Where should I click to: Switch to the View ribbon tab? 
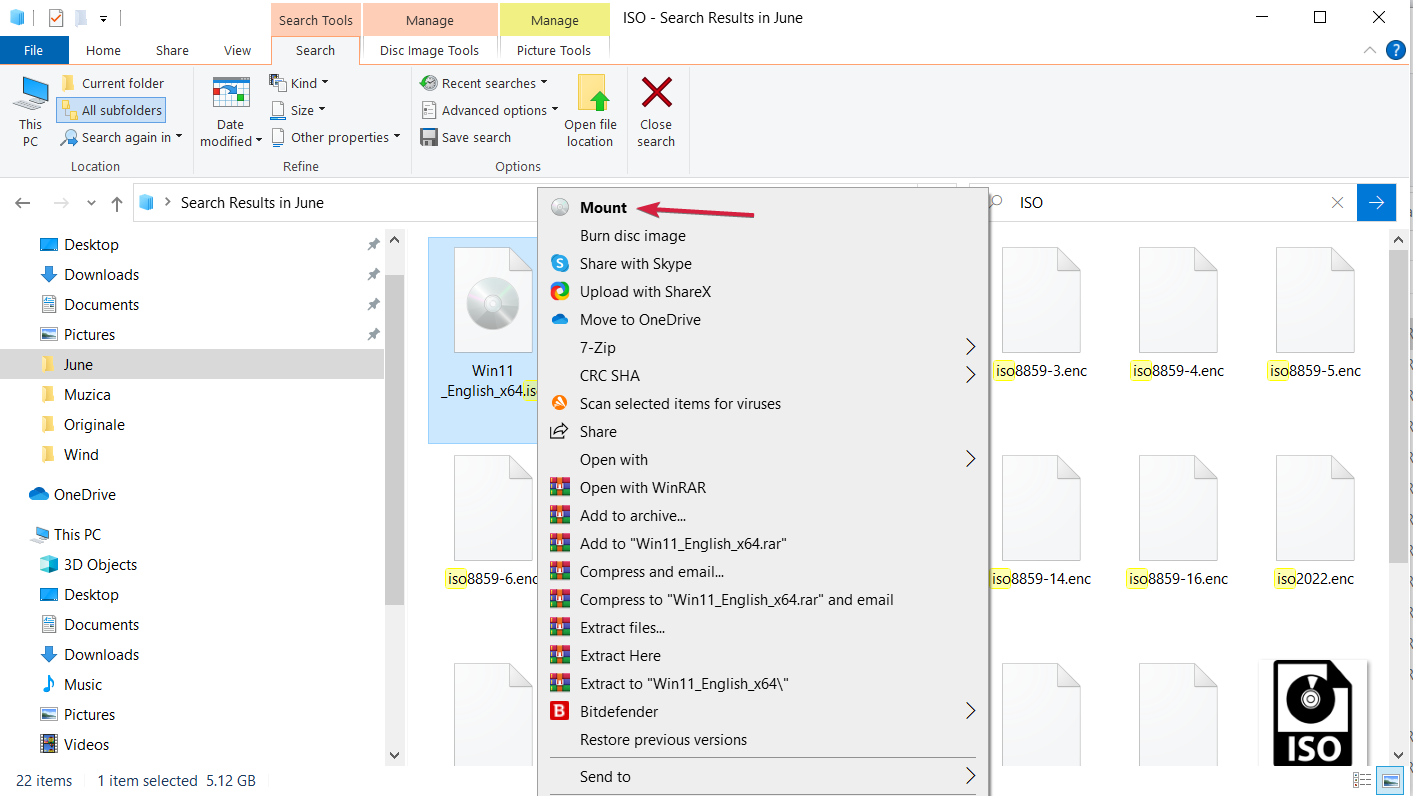237,49
